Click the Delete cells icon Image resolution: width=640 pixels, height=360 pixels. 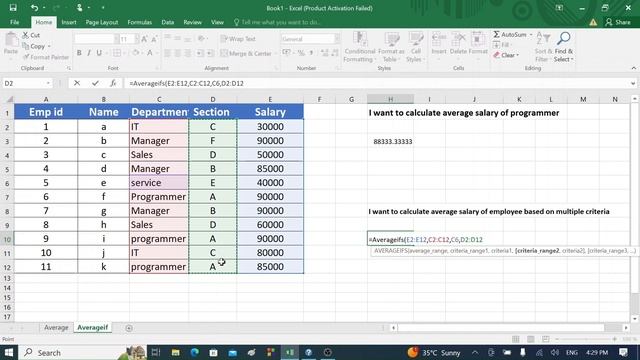click(458, 40)
